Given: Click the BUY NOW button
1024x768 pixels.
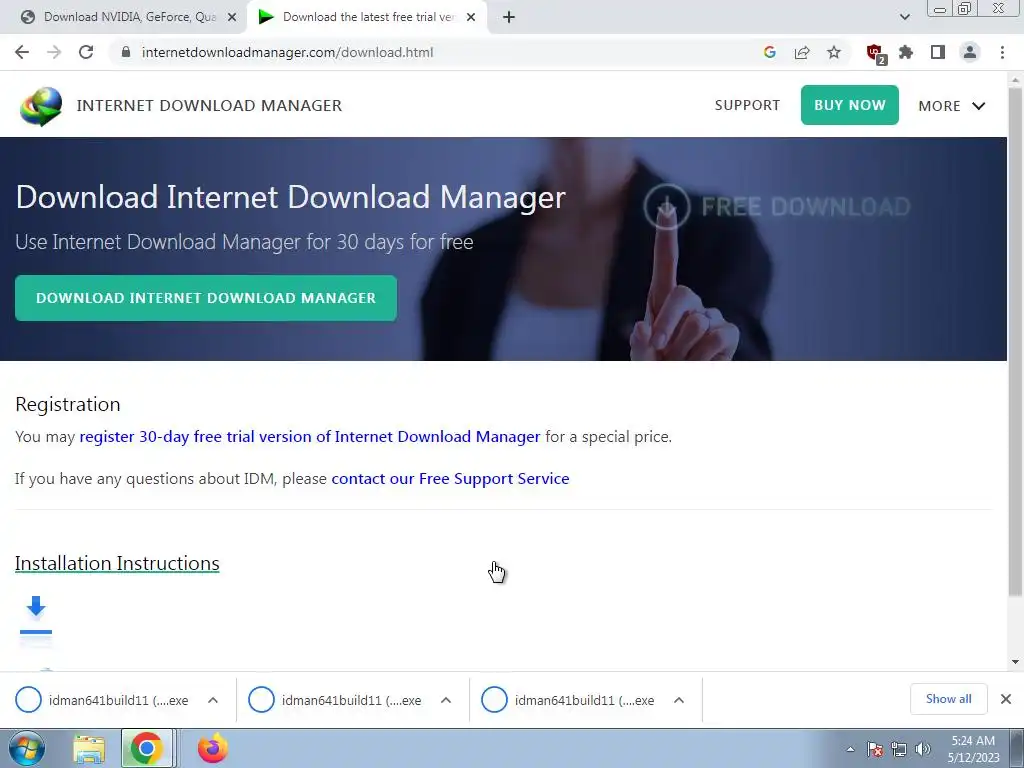Looking at the screenshot, I should [850, 105].
